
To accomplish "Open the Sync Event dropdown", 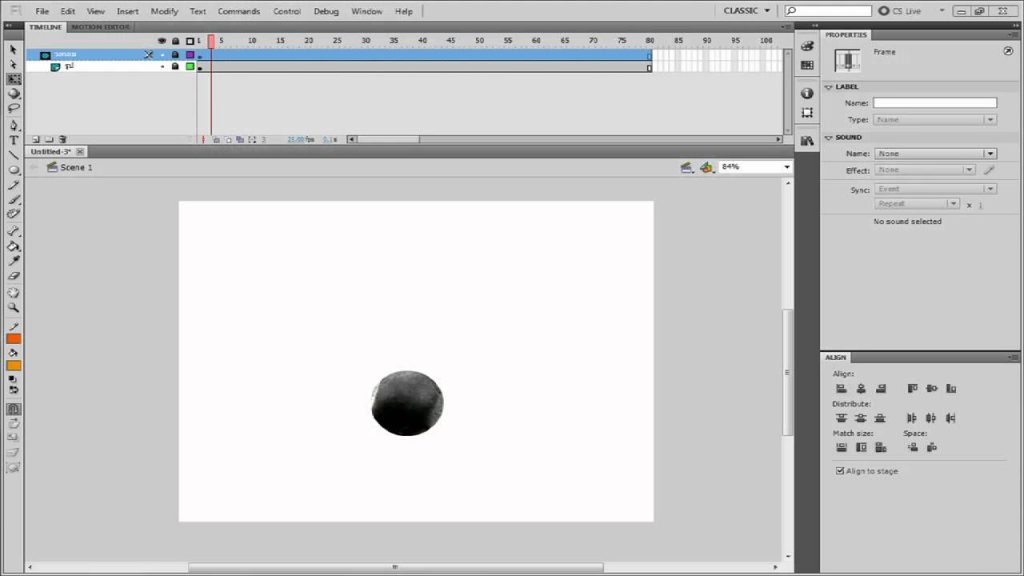I will click(935, 189).
